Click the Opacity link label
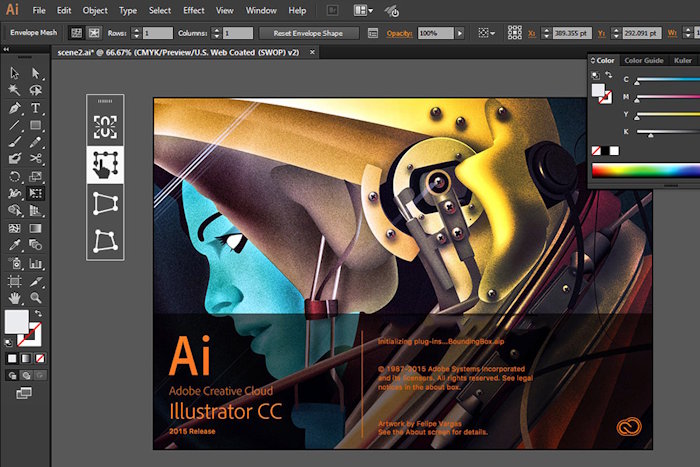Viewport: 700px width, 467px height. pyautogui.click(x=399, y=33)
